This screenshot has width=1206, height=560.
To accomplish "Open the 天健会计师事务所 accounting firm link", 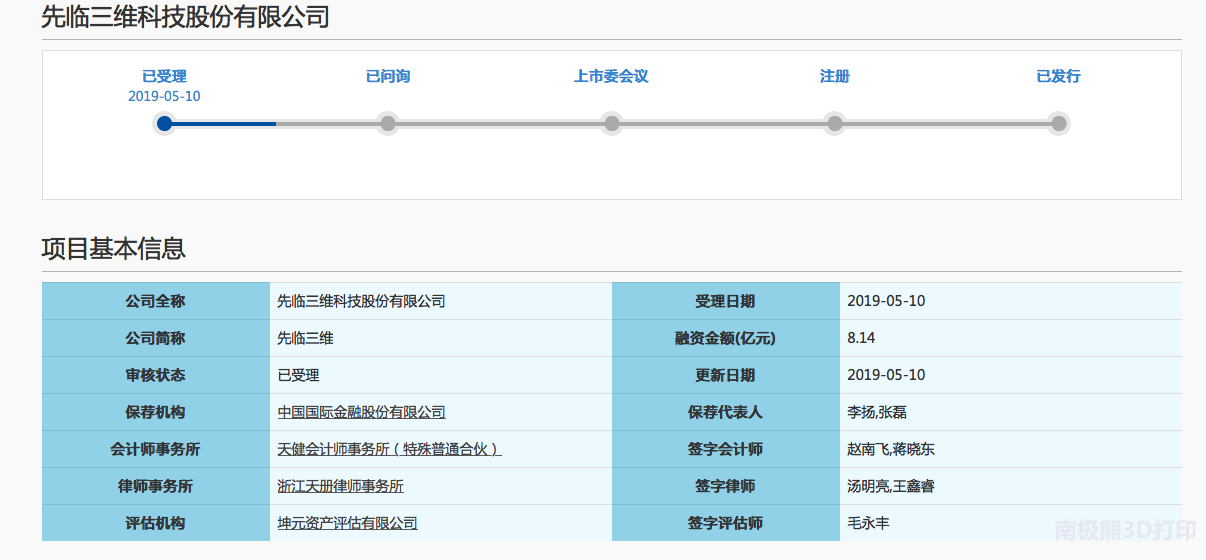I will [x=389, y=449].
